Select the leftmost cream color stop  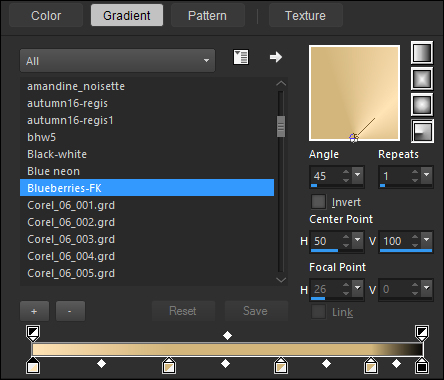(x=33, y=366)
